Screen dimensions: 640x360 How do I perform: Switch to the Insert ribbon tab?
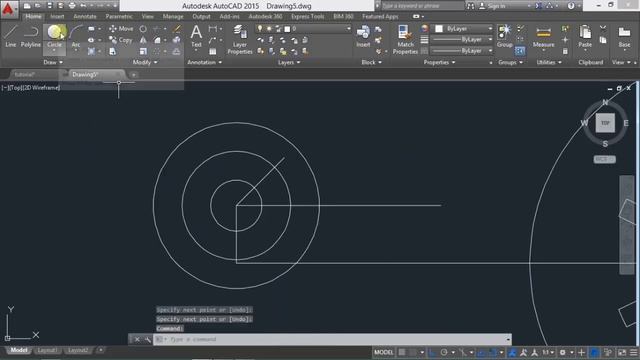tap(57, 16)
